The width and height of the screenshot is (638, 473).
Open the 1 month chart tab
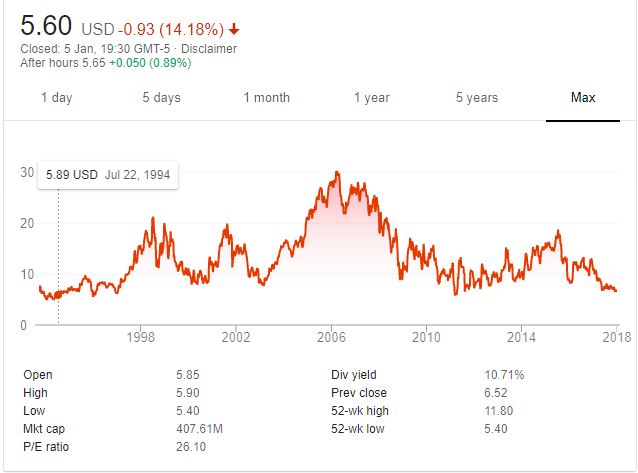[x=266, y=98]
